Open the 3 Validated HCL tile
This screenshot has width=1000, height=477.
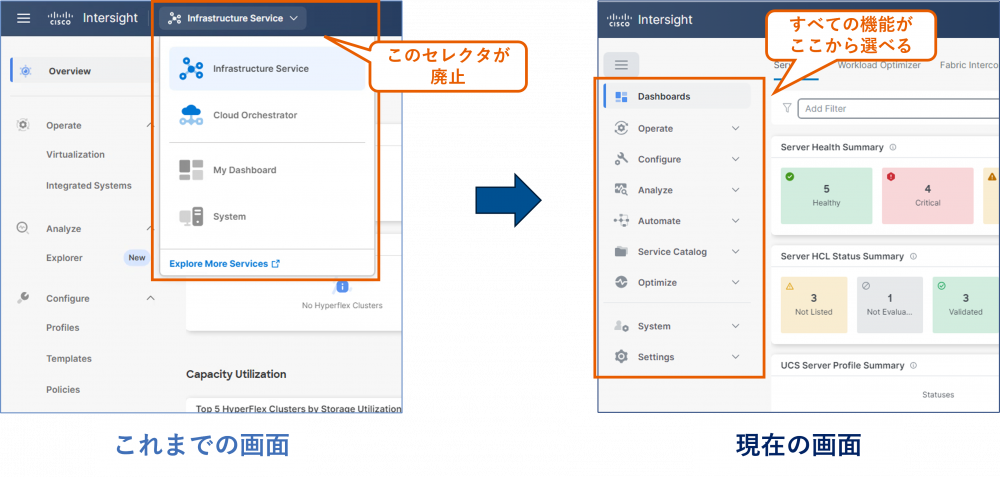(x=966, y=305)
